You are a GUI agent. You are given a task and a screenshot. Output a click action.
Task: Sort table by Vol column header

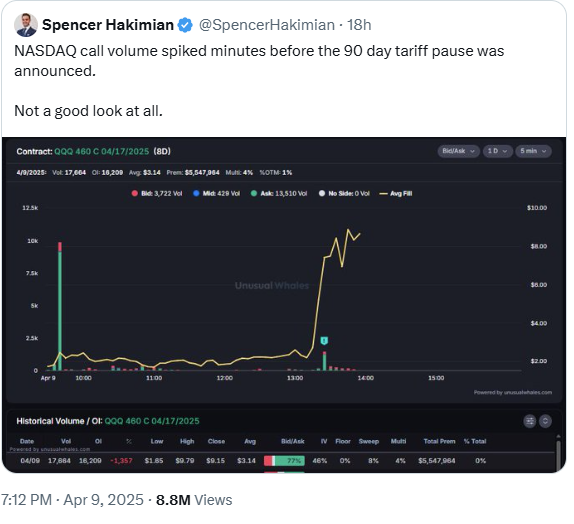point(66,441)
